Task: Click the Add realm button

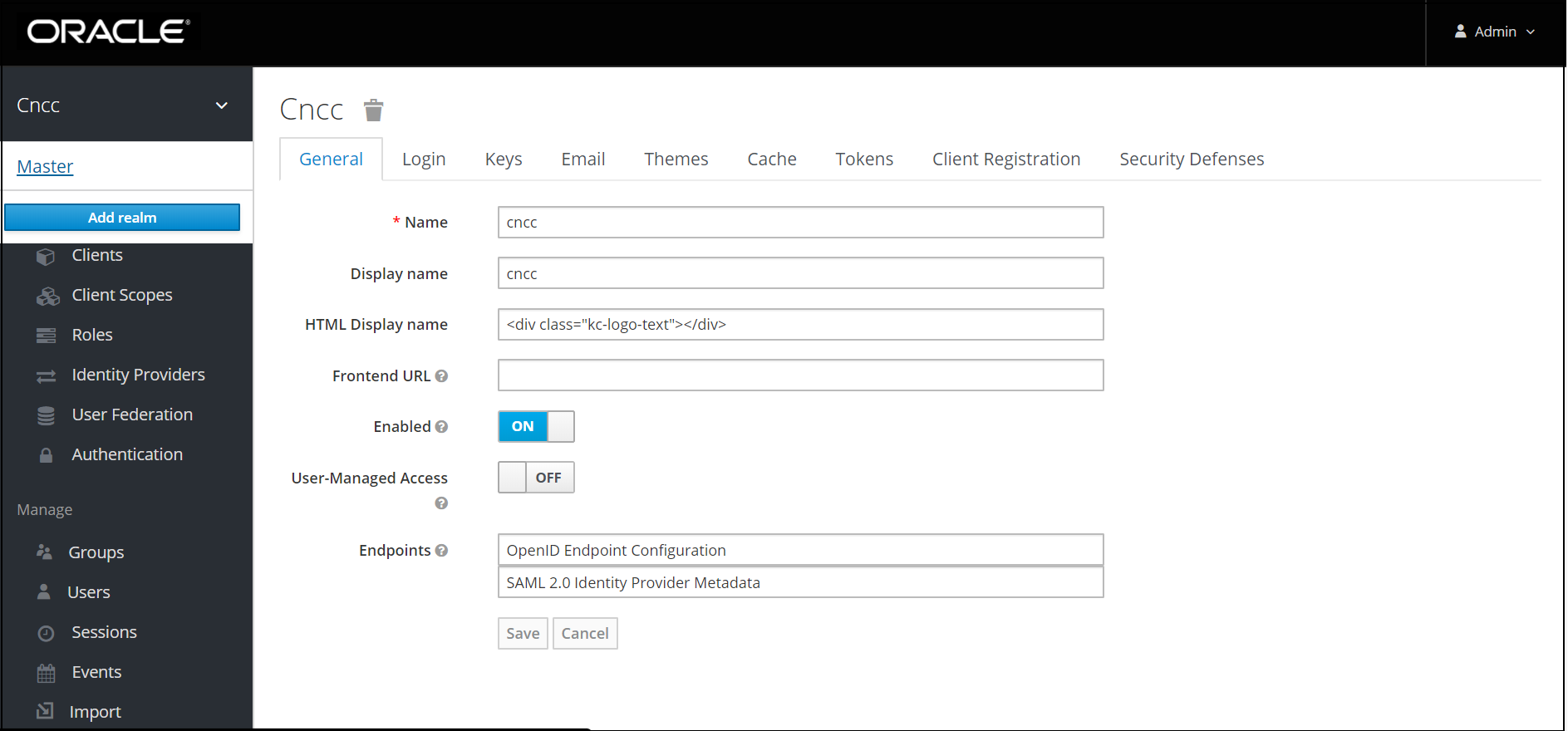Action: [122, 218]
